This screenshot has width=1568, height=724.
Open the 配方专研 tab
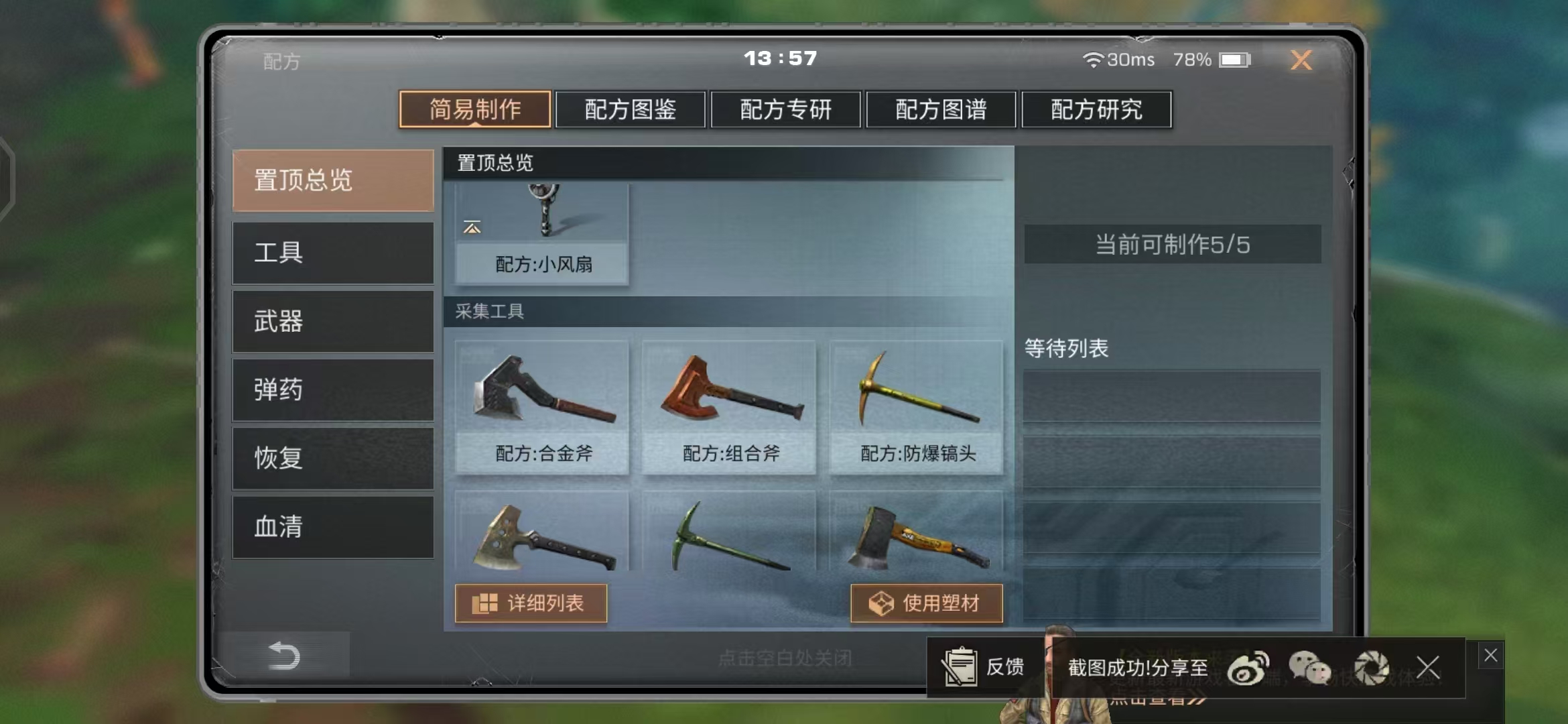tap(786, 109)
